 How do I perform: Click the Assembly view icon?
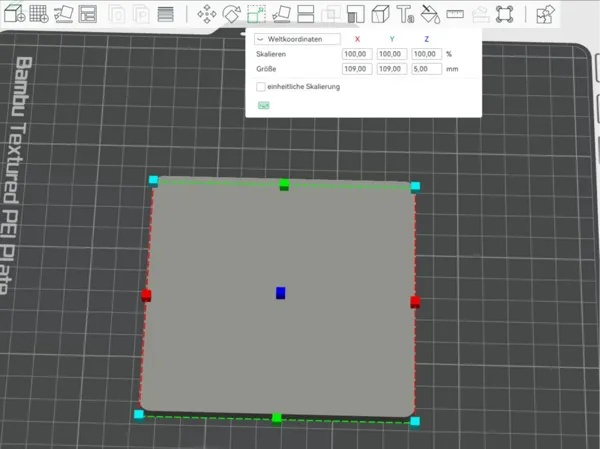tap(504, 14)
